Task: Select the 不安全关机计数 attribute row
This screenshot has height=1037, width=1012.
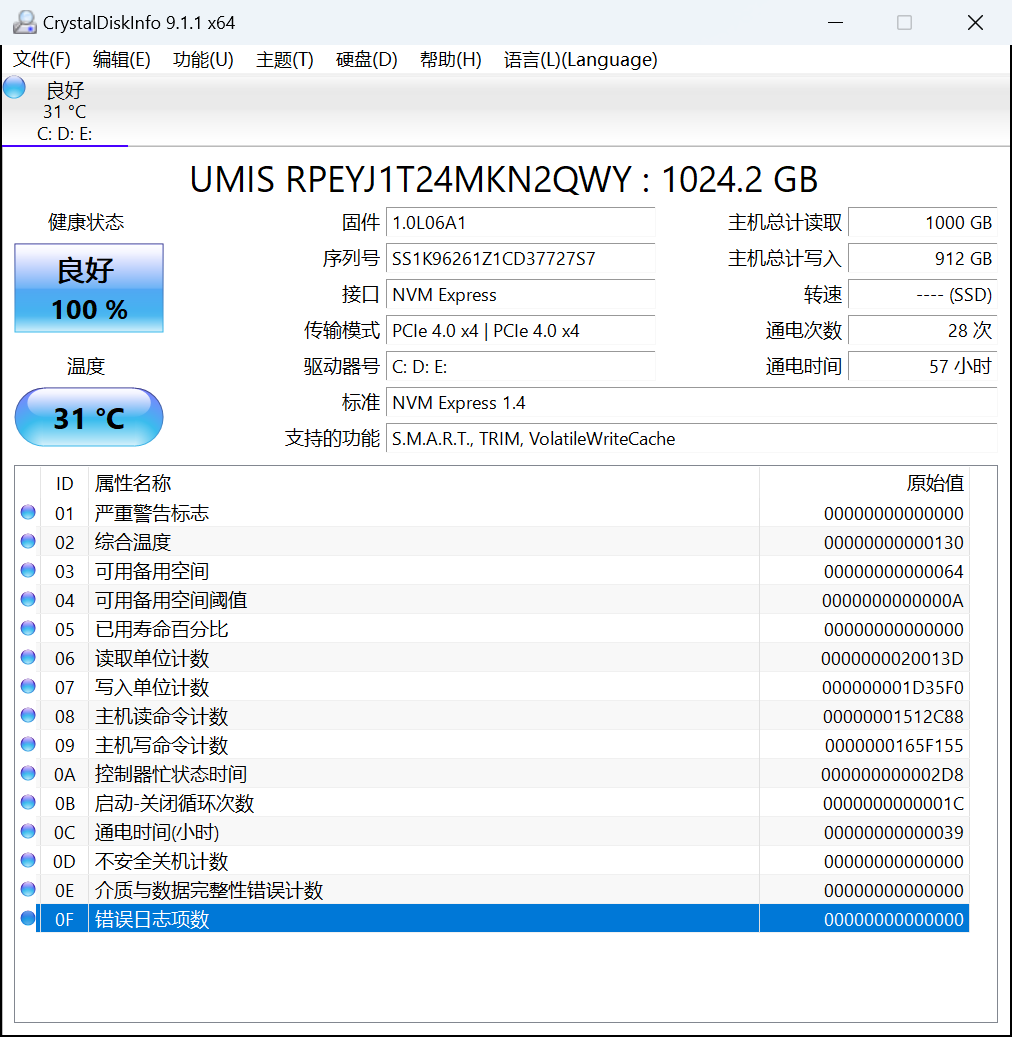Action: coord(492,861)
